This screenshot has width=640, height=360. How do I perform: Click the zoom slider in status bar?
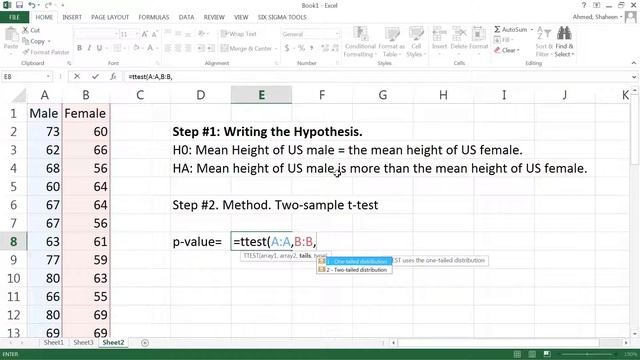587,354
